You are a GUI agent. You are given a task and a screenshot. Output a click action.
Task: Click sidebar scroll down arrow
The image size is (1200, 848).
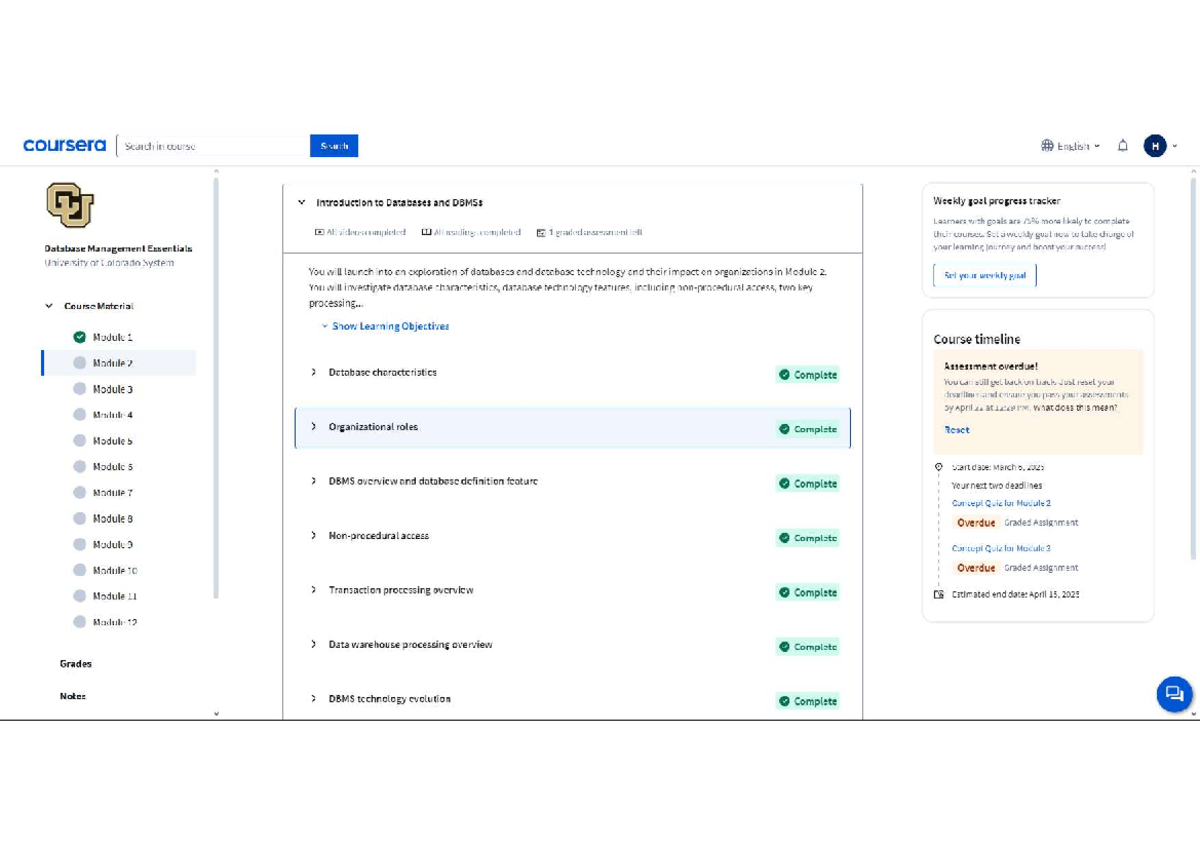pyautogui.click(x=216, y=714)
